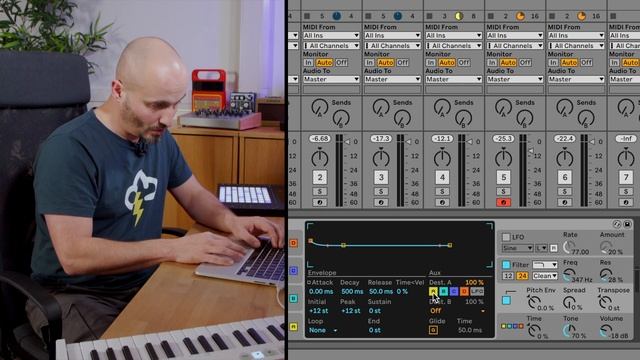Screen dimensions: 640x360
Task: Click the Glide Time 50.0 ms value
Action: tap(470, 330)
